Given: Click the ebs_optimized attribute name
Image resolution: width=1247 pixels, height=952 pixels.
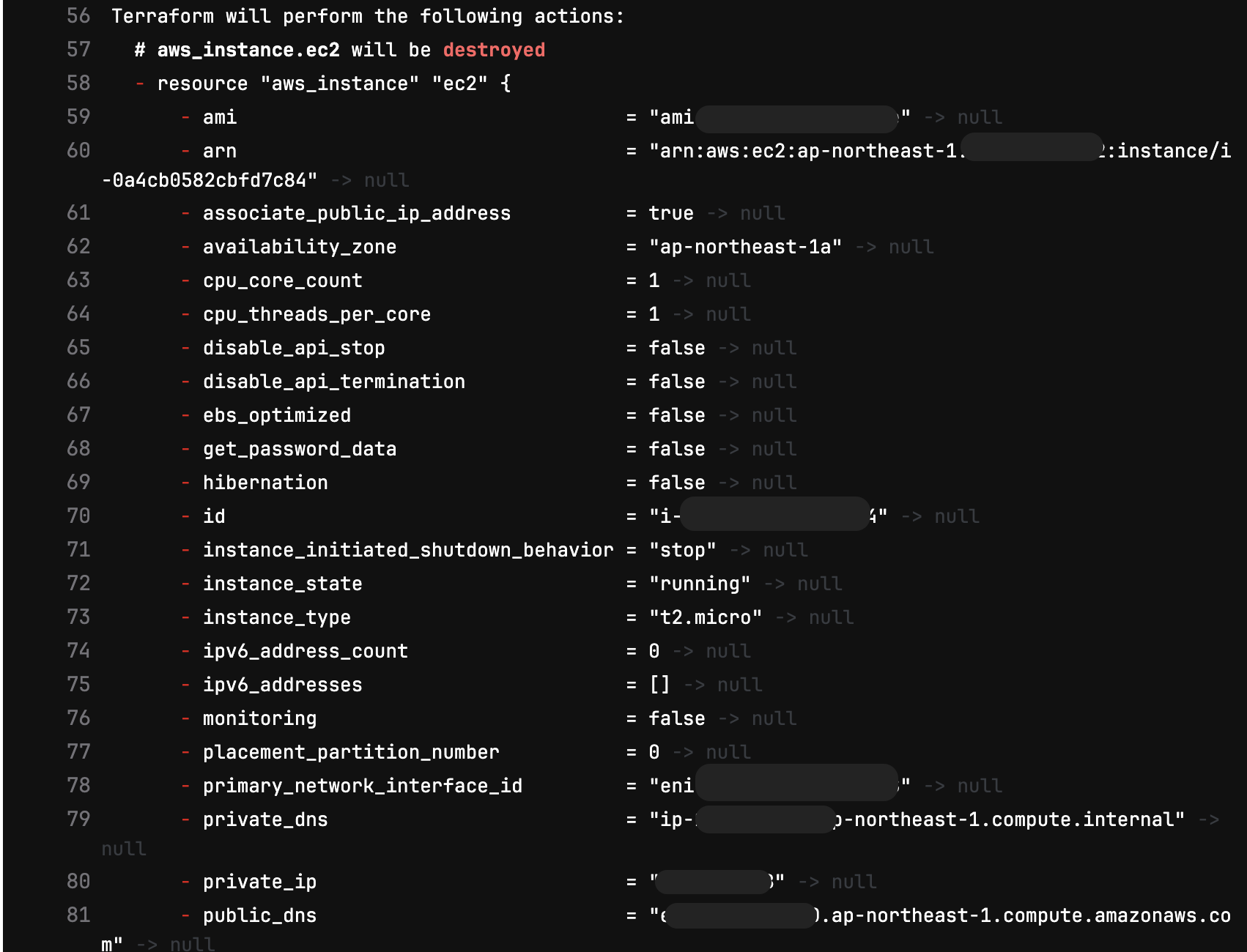Looking at the screenshot, I should click(x=277, y=415).
